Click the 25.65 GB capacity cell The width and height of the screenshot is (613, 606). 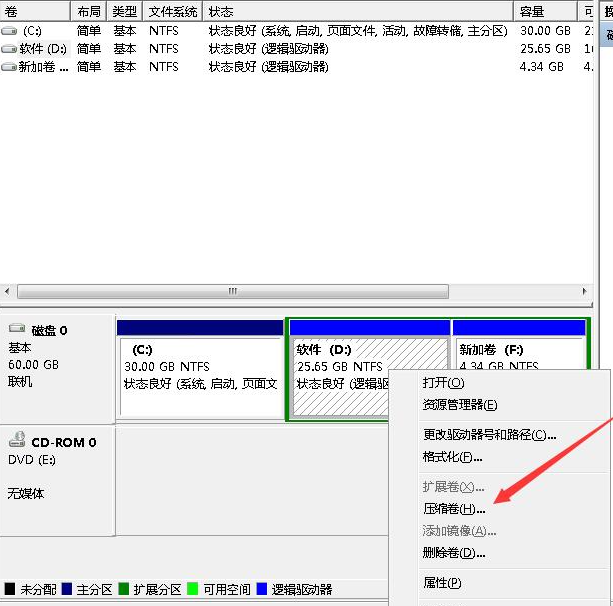point(545,49)
